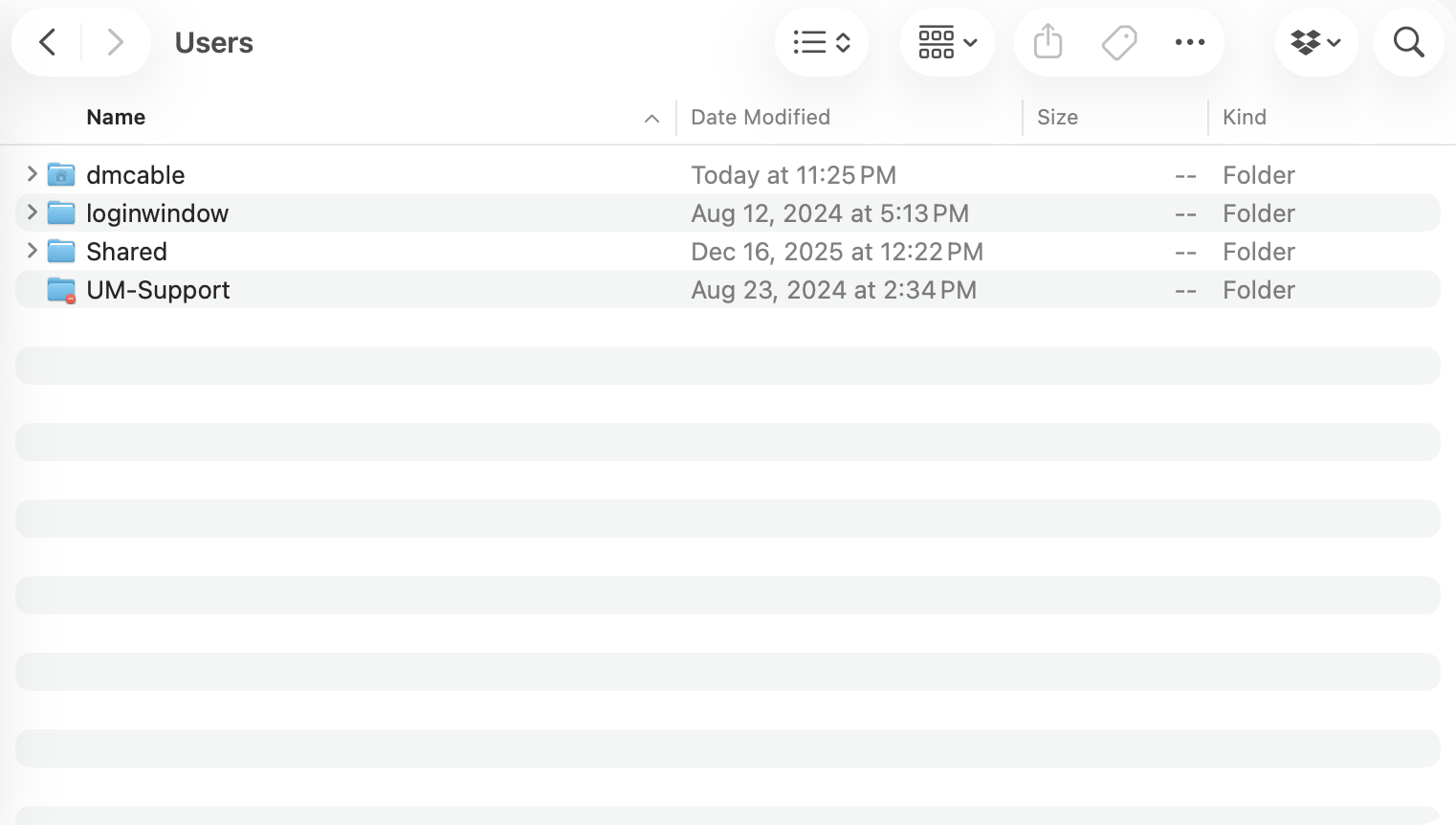Expand the dmcable folder
This screenshot has width=1456, height=825.
point(32,174)
